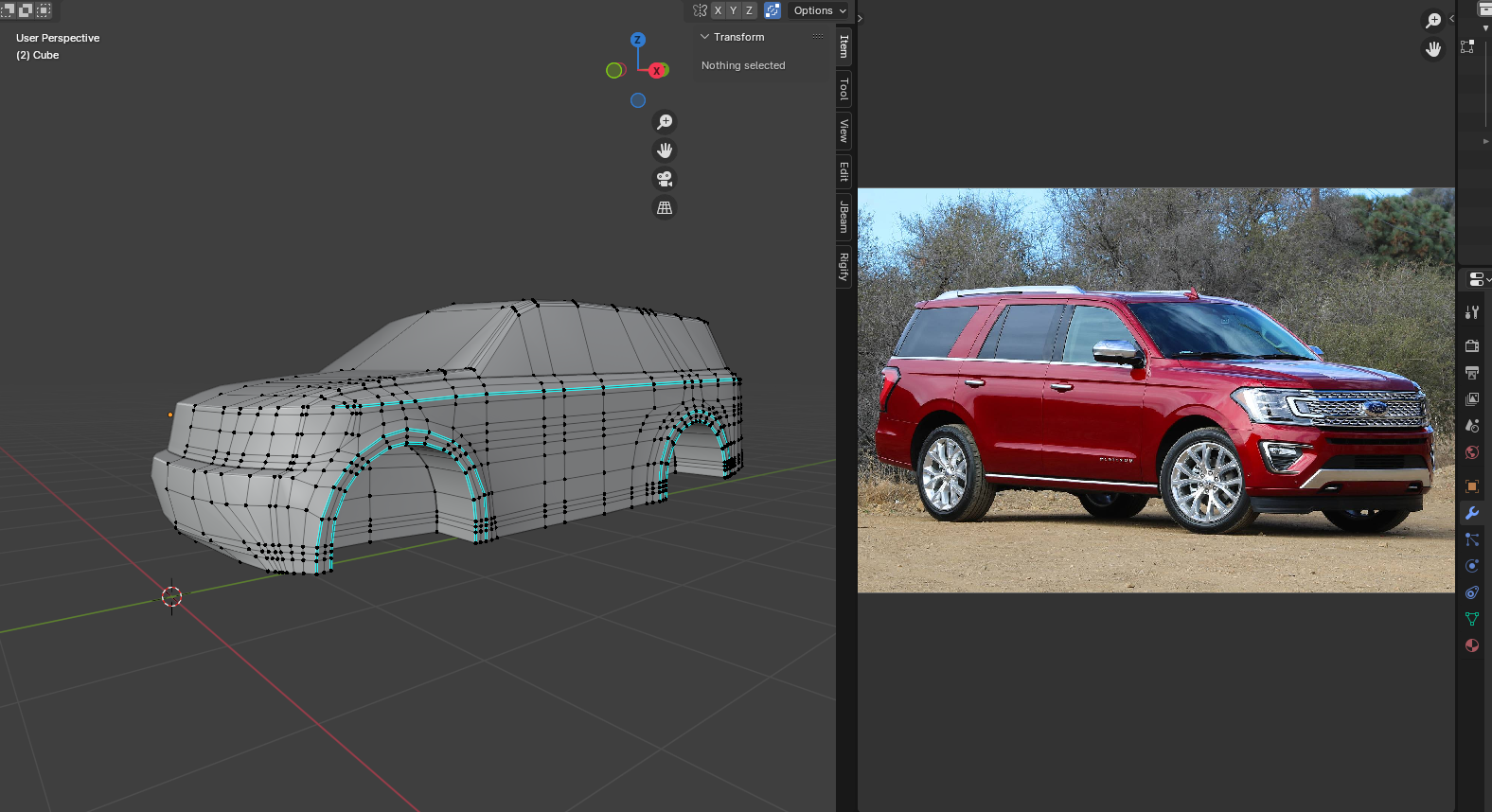Open the Physics properties tab
This screenshot has height=812, width=1492.
pos(1472,566)
